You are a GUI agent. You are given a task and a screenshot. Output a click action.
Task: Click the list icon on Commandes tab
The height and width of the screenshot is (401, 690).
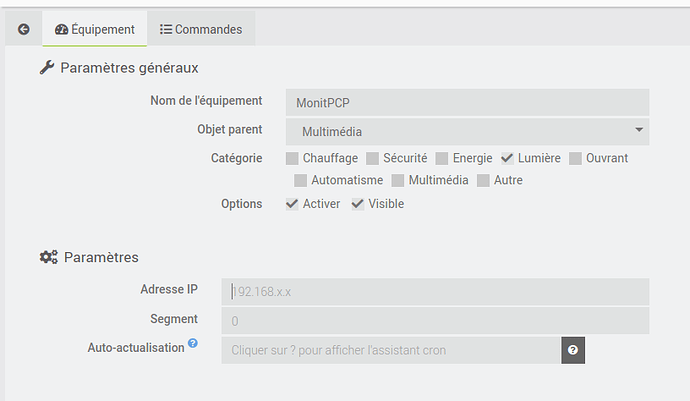pyautogui.click(x=165, y=29)
